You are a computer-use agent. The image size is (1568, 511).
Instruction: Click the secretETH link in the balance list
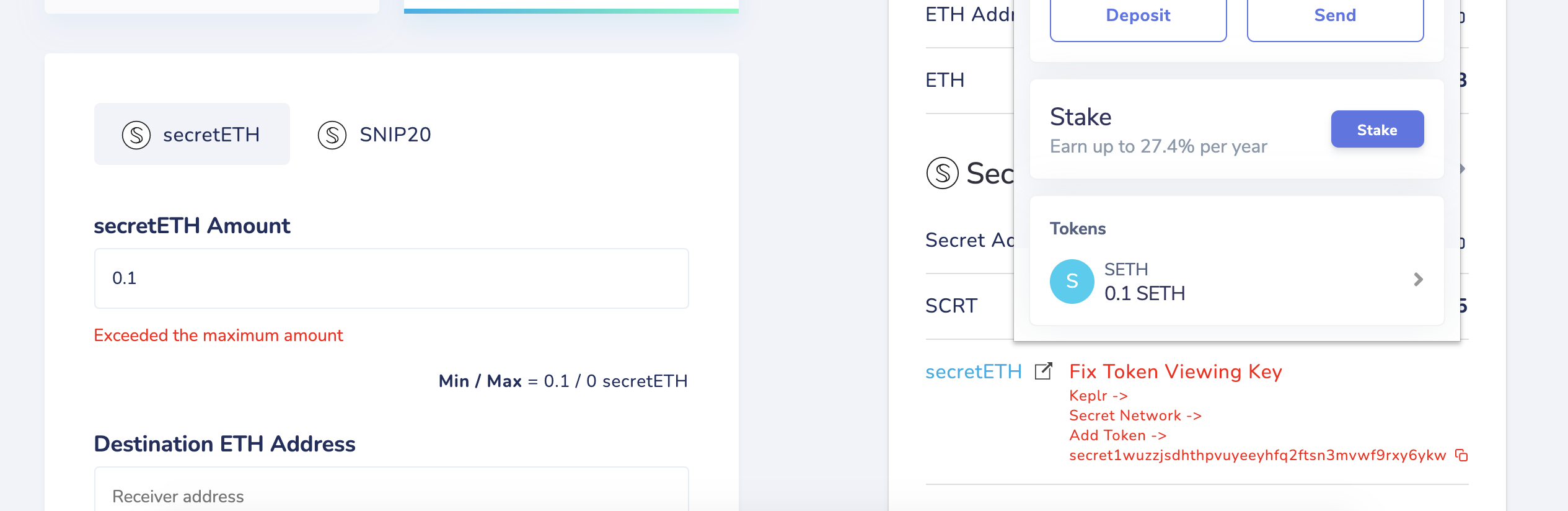[x=973, y=371]
